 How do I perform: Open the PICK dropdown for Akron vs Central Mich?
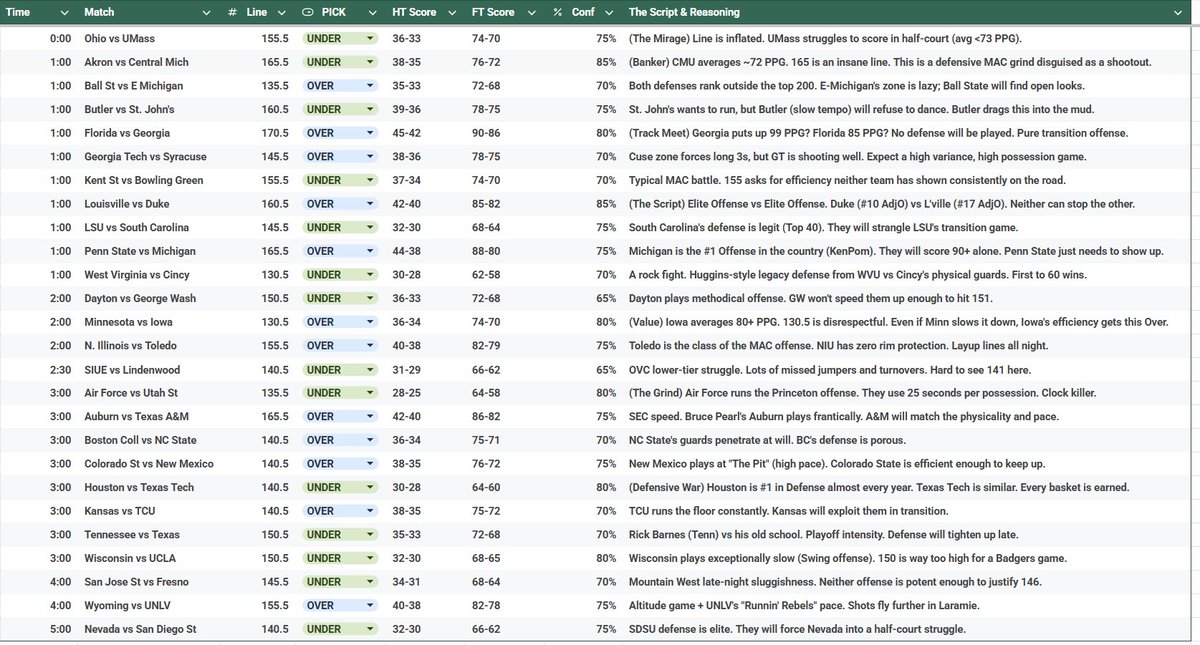pyautogui.click(x=370, y=62)
